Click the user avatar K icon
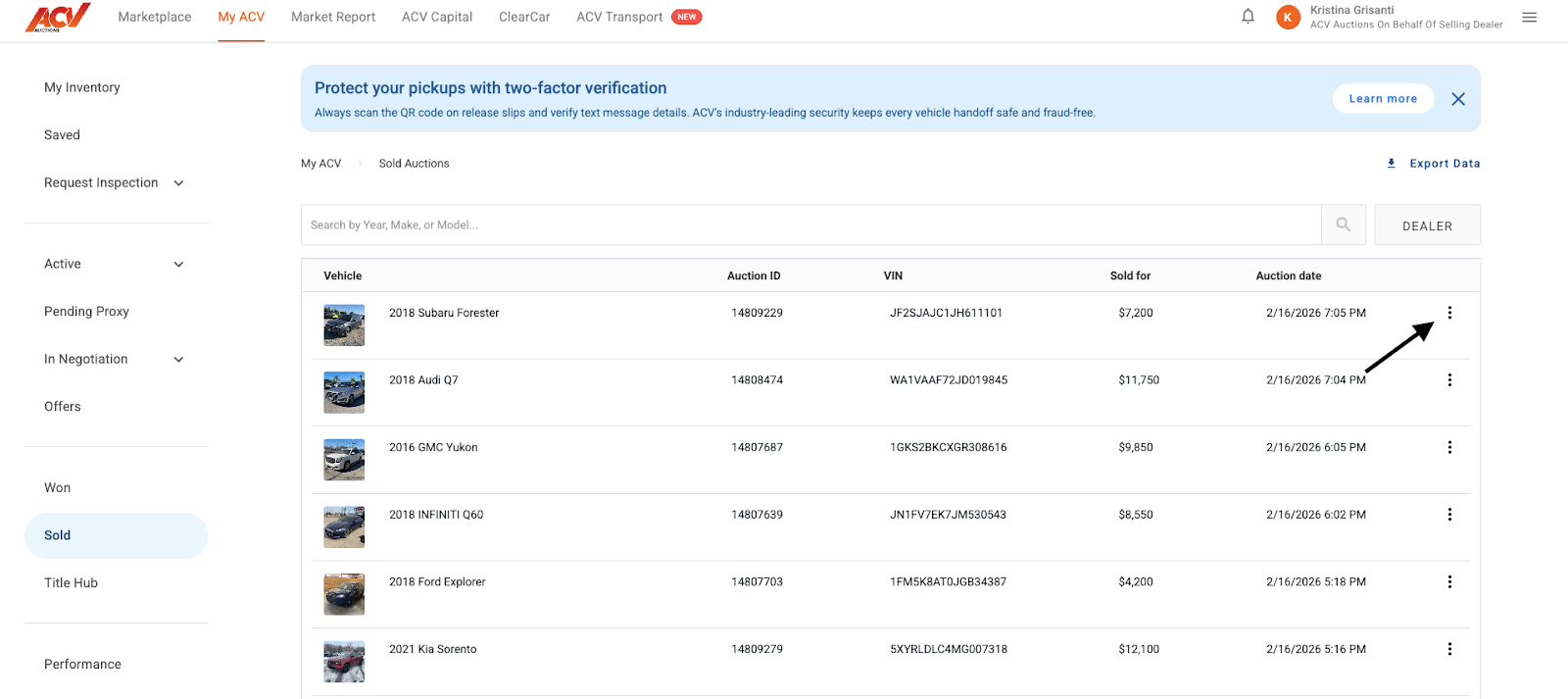The width and height of the screenshot is (1568, 699). 1288,18
